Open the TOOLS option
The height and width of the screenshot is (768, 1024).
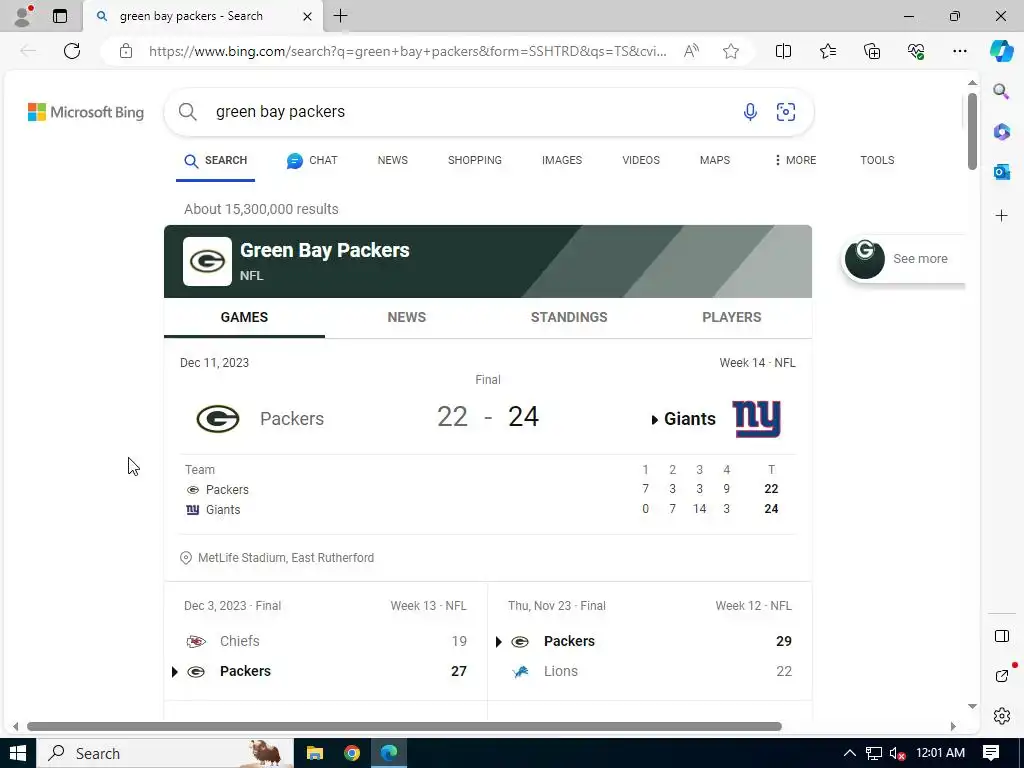click(x=877, y=161)
